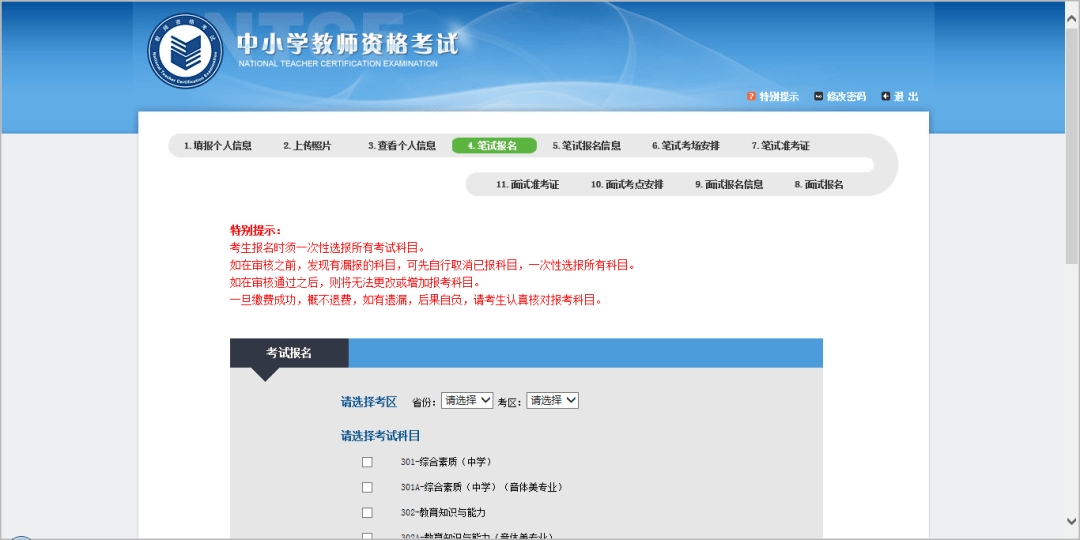This screenshot has width=1080, height=540.
Task: Open step 3 查看个人信息
Action: click(x=401, y=146)
